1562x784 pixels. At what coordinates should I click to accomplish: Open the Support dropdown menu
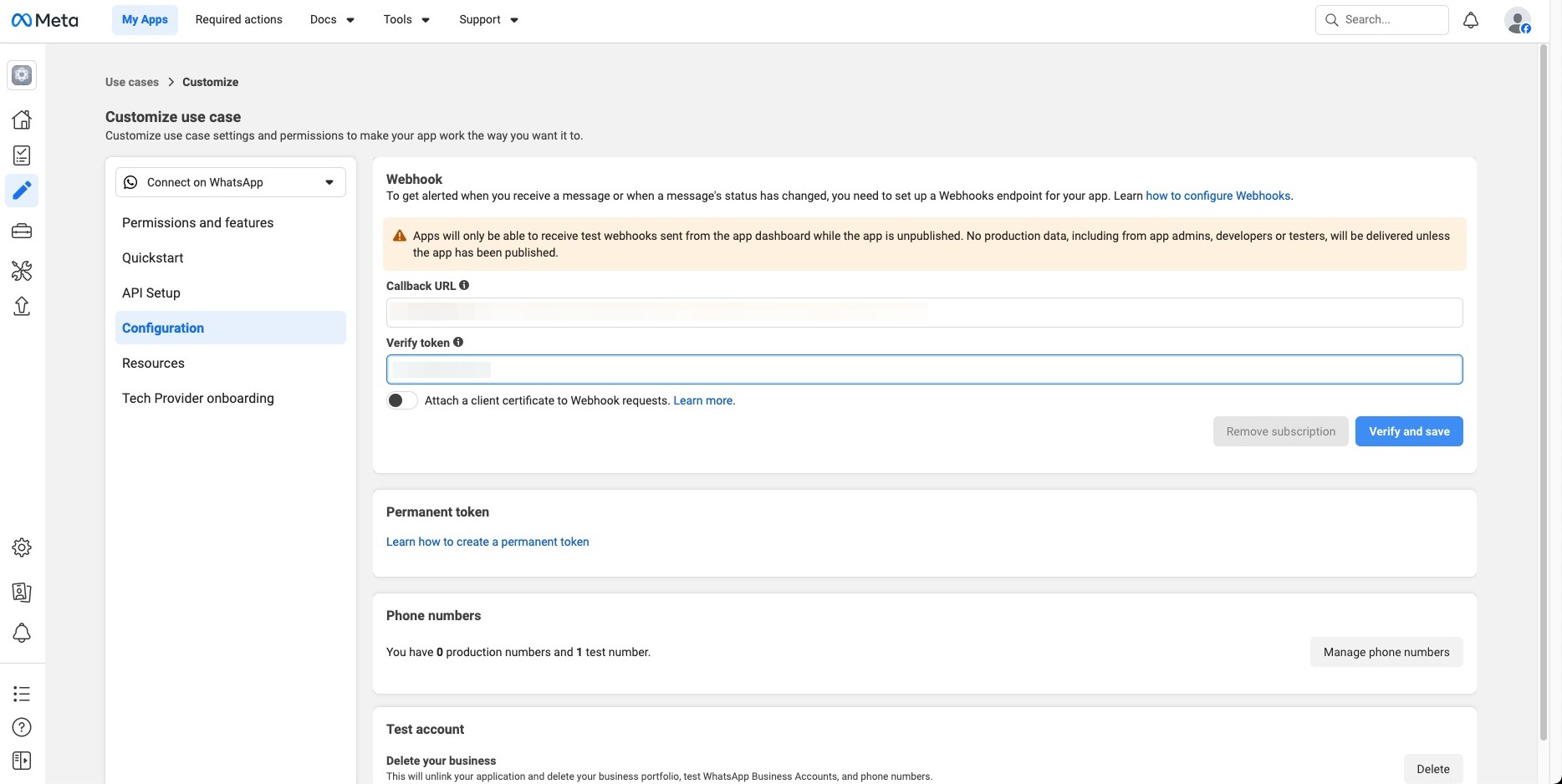(x=488, y=20)
